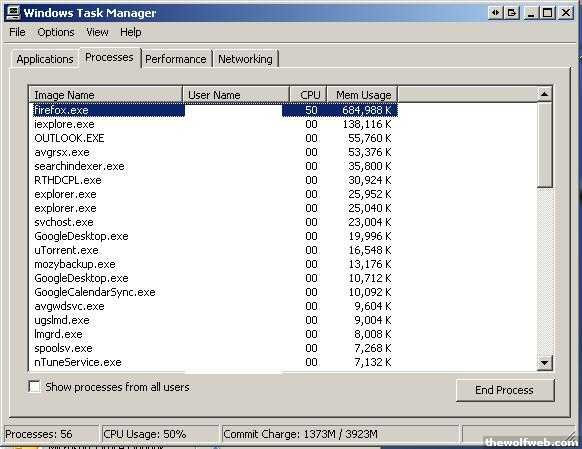This screenshot has width=582, height=449.
Task: Maximize the Task Manager window
Action: 548,13
